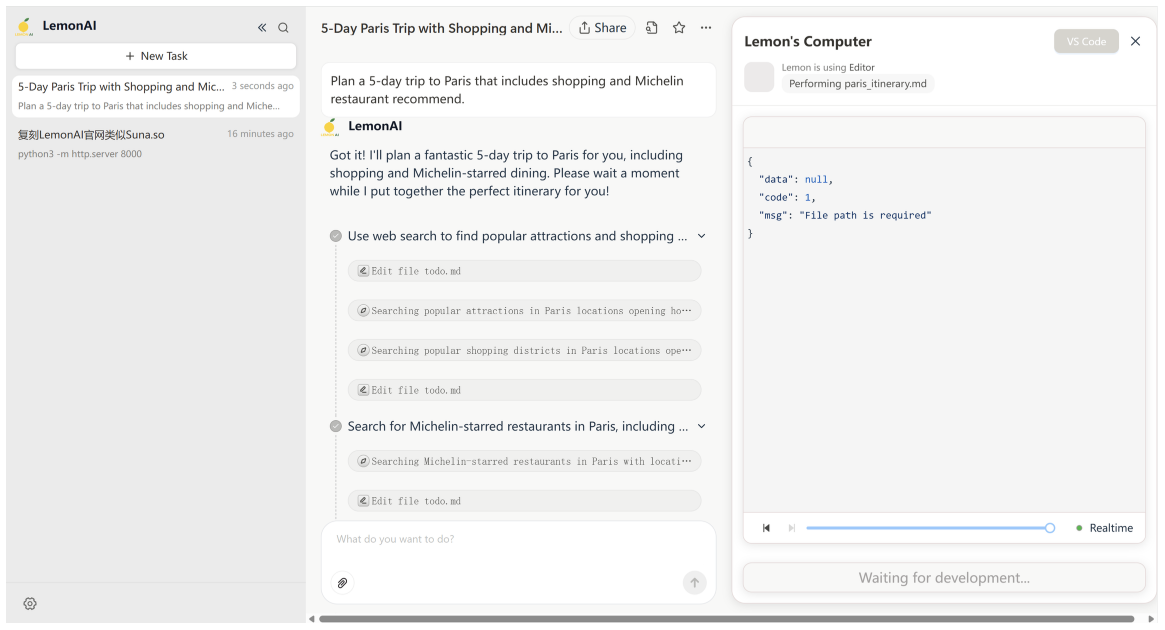Click the file copy icon next to Share
1165x630 pixels.
coord(652,27)
